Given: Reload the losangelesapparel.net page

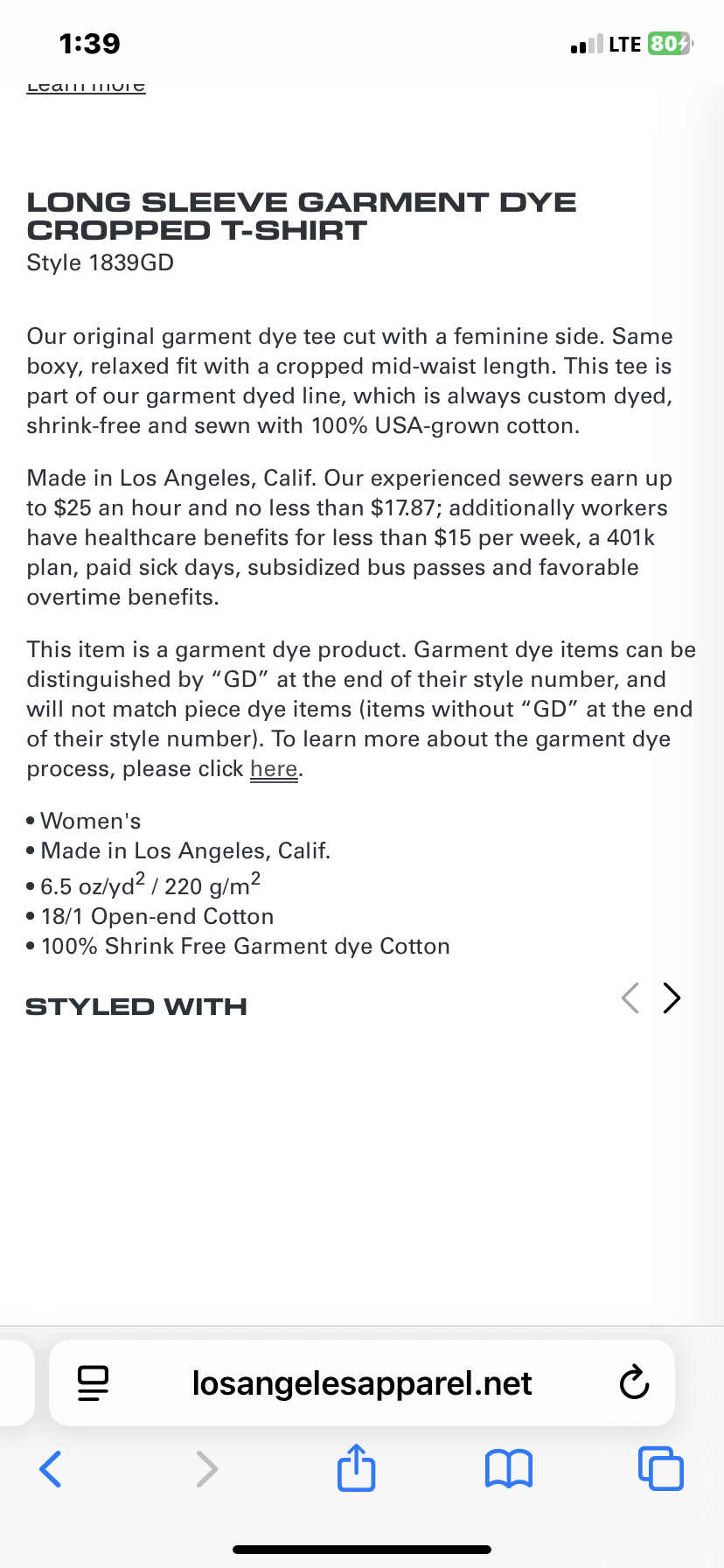Looking at the screenshot, I should [634, 1383].
